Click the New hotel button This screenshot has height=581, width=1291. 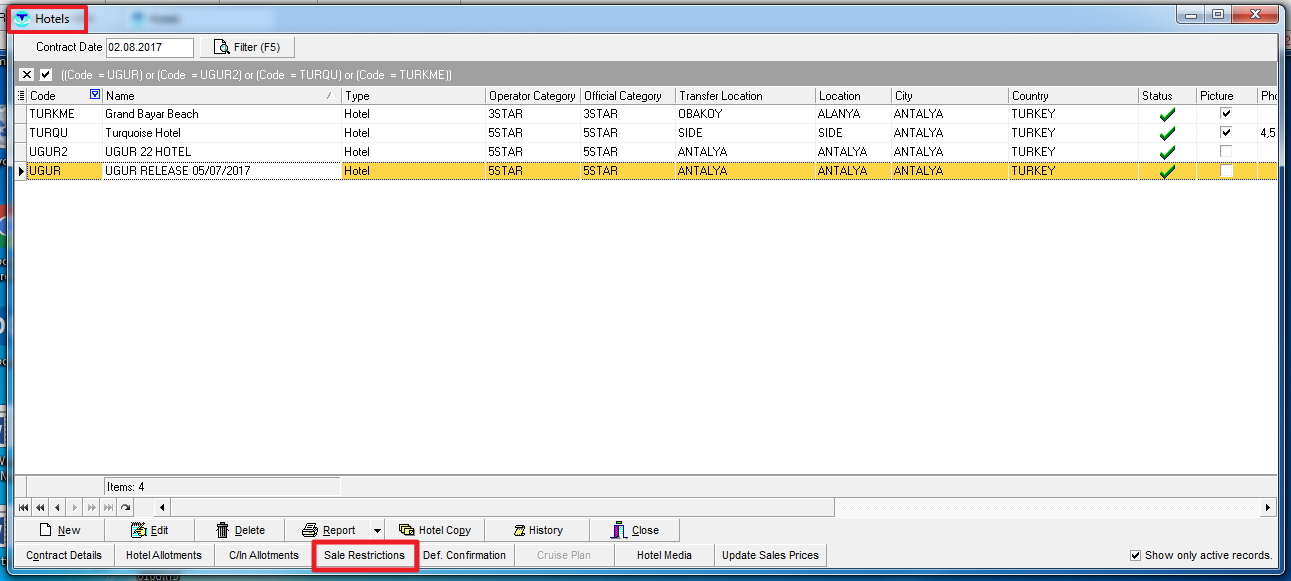tap(59, 530)
